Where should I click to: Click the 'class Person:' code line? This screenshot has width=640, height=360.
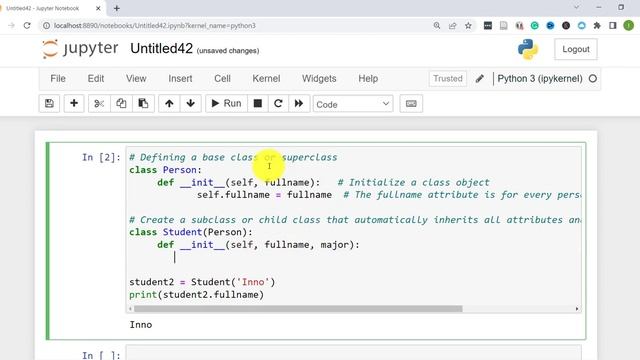(x=165, y=170)
